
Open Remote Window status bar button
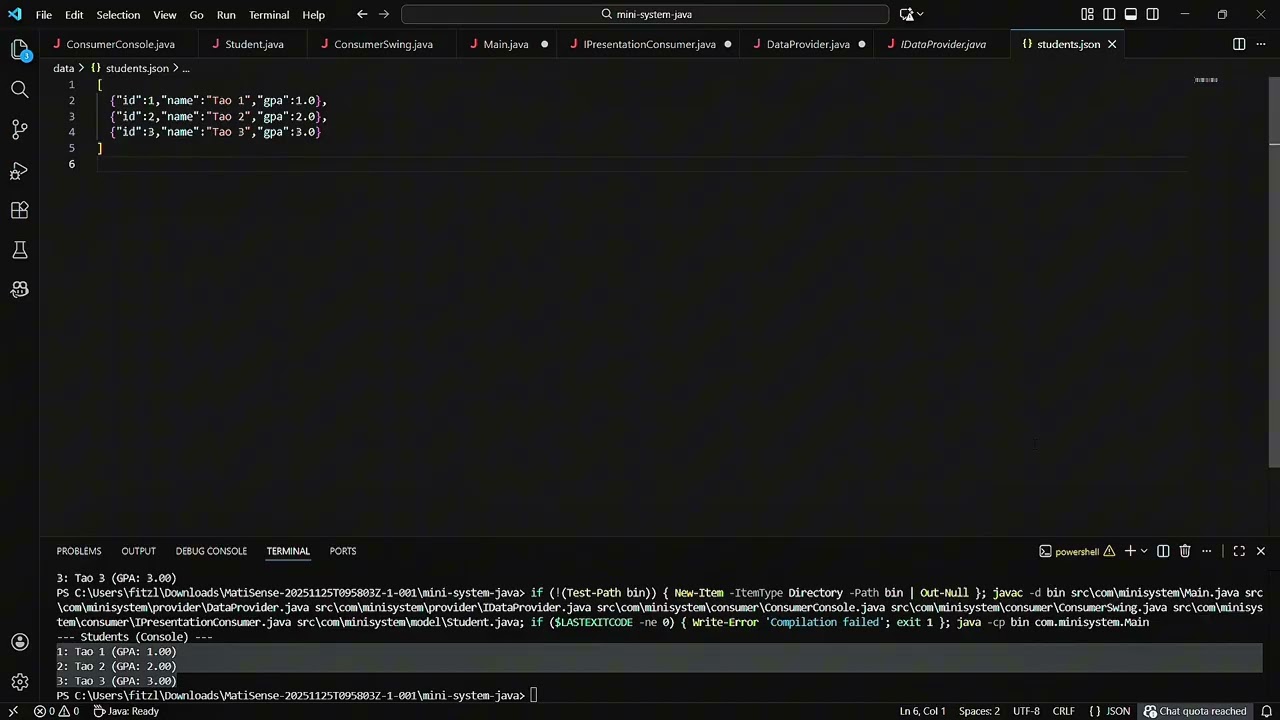(13, 711)
